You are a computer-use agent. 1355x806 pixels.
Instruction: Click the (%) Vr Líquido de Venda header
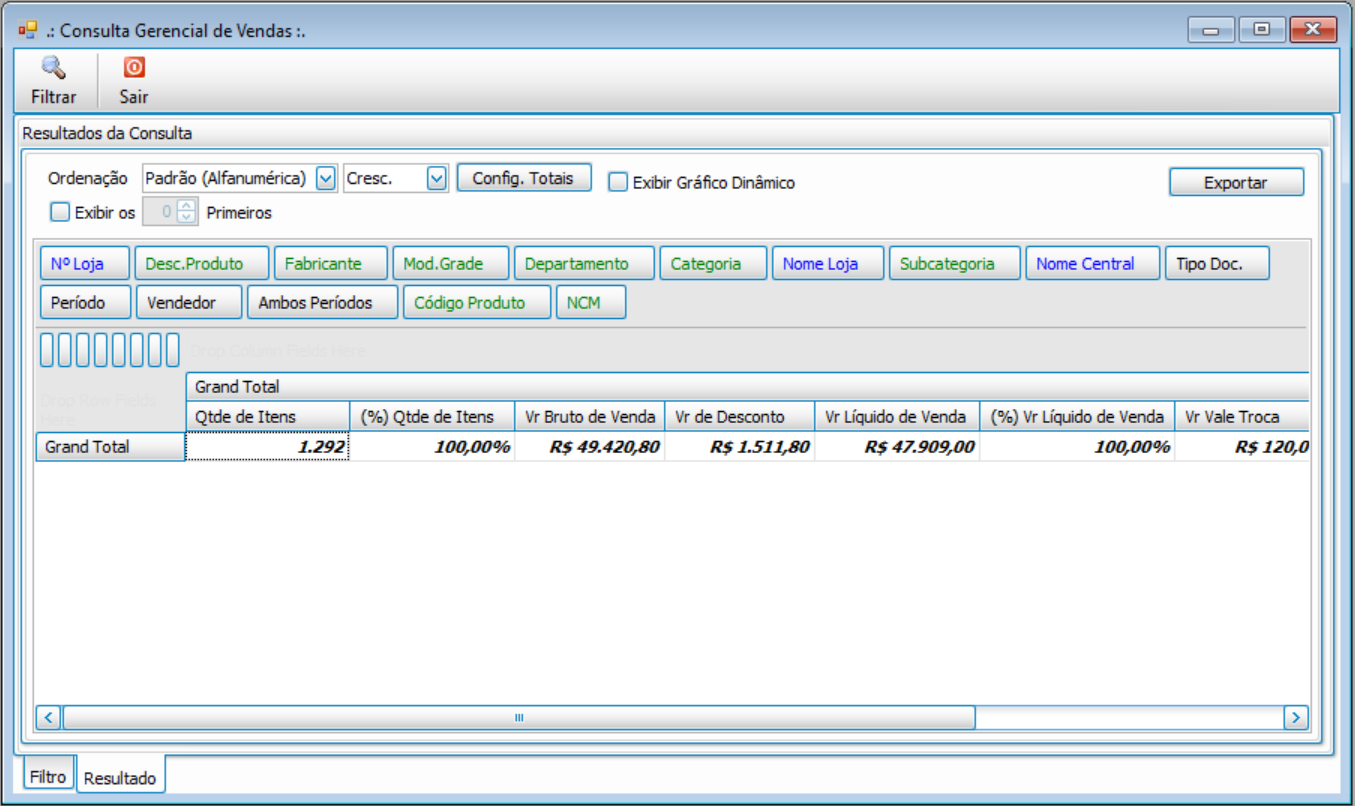(x=1077, y=417)
